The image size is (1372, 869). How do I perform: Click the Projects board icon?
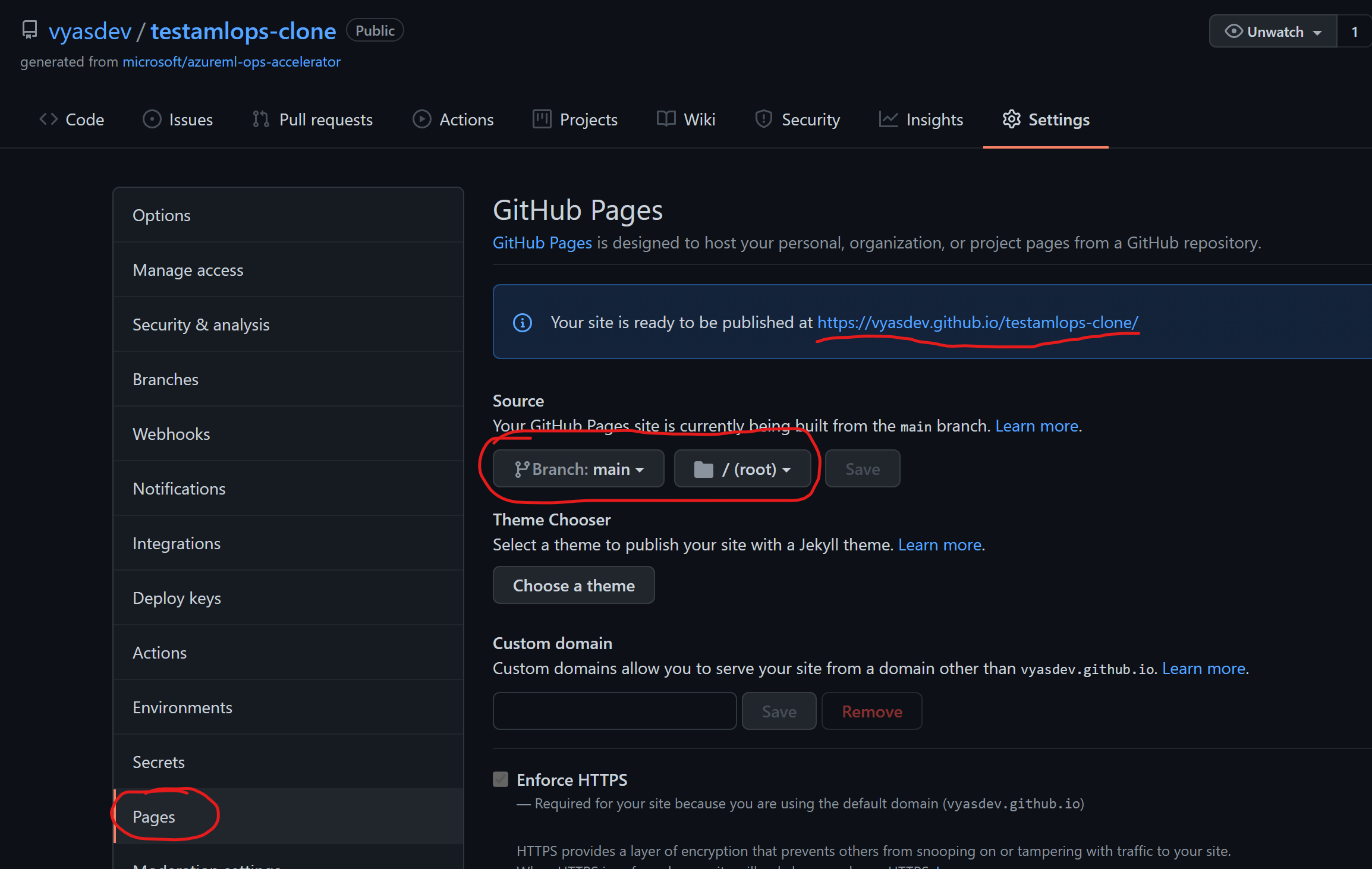[x=542, y=119]
